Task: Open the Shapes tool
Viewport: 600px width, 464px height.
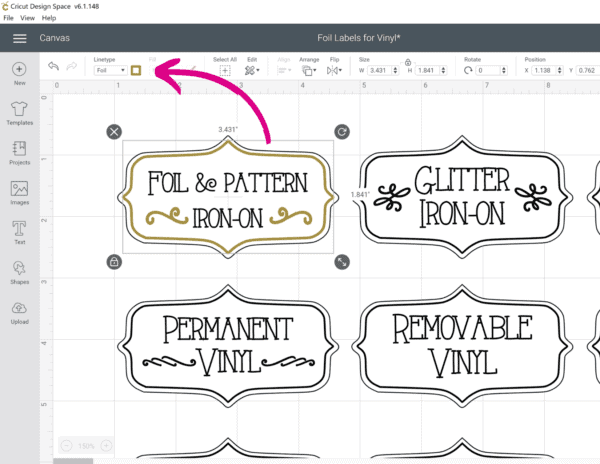Action: [x=19, y=271]
